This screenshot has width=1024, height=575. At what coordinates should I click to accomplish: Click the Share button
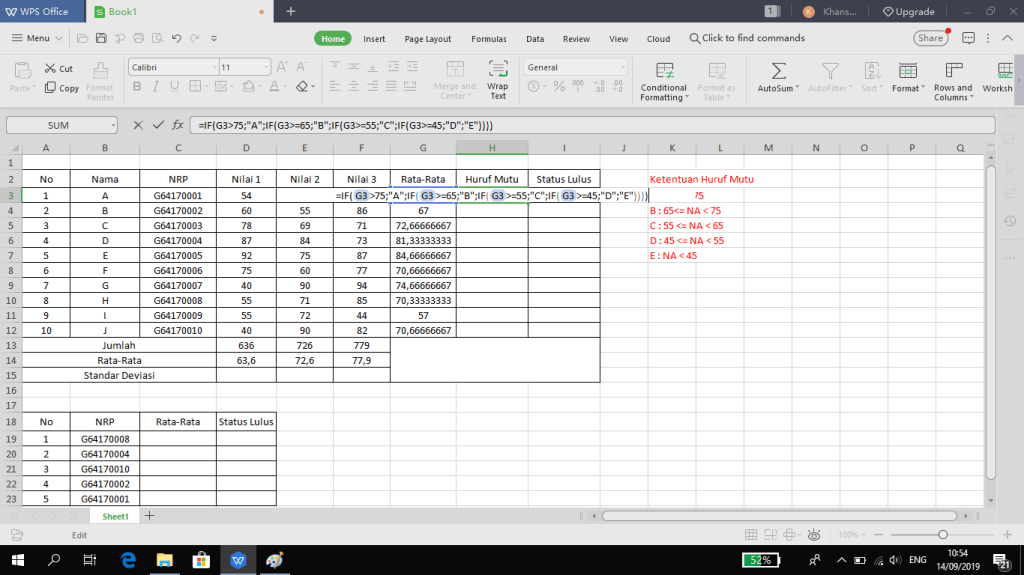pos(930,38)
